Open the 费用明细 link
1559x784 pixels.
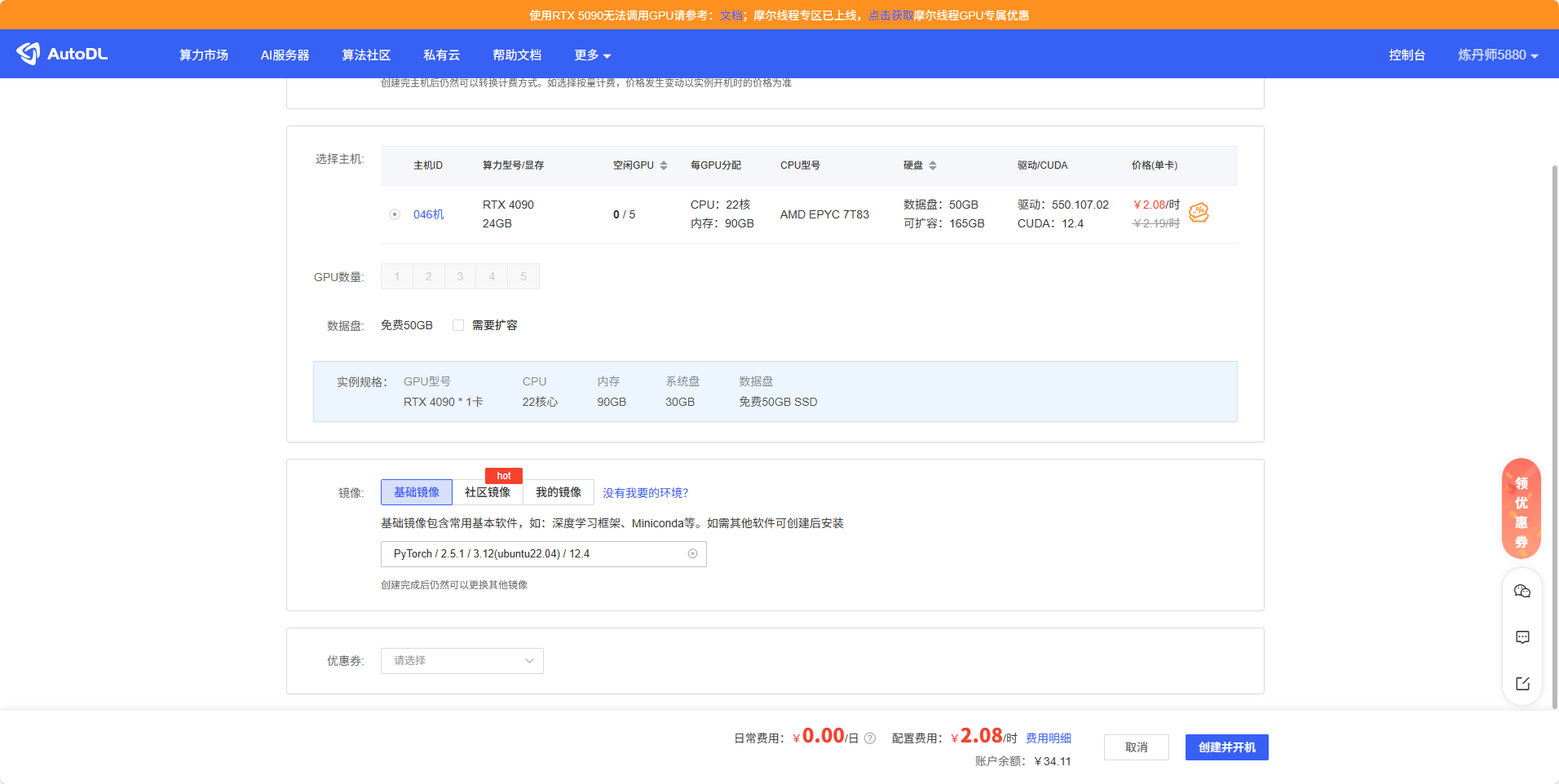point(1049,738)
